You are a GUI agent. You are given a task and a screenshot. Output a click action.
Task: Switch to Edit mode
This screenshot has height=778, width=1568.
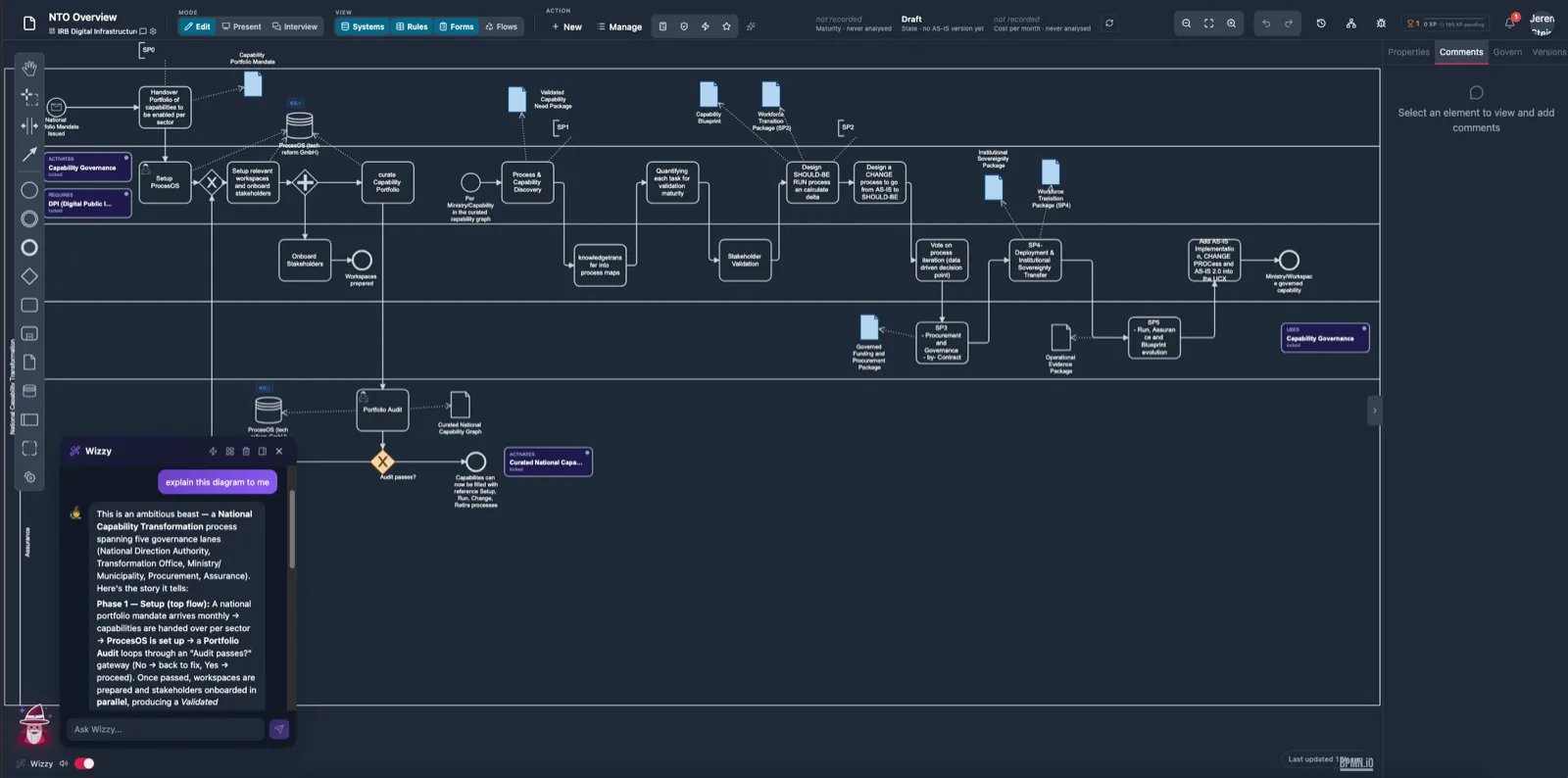point(197,26)
